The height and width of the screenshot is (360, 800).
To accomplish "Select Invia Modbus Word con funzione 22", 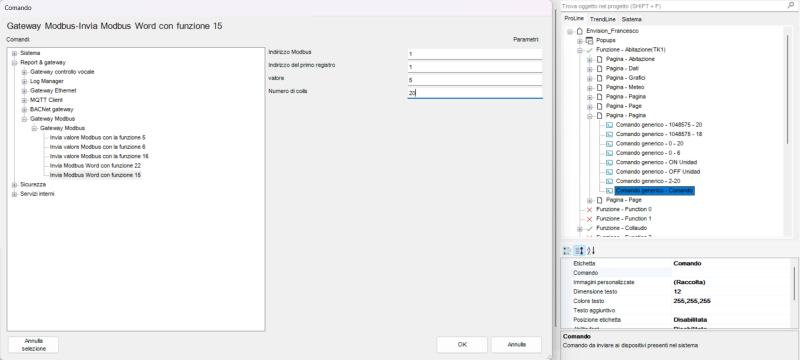I will coord(95,166).
